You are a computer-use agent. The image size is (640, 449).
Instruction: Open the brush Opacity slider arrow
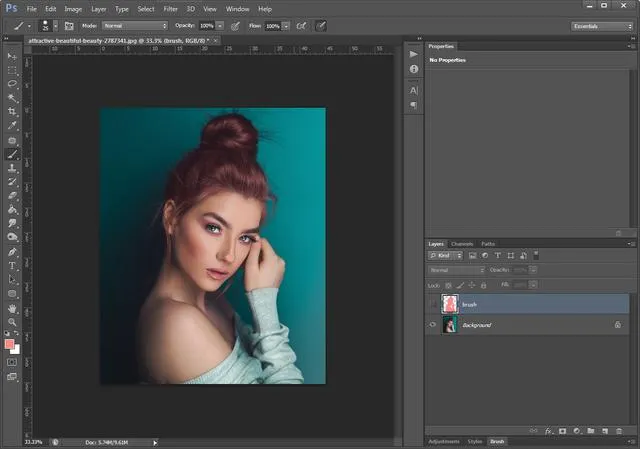[x=220, y=26]
